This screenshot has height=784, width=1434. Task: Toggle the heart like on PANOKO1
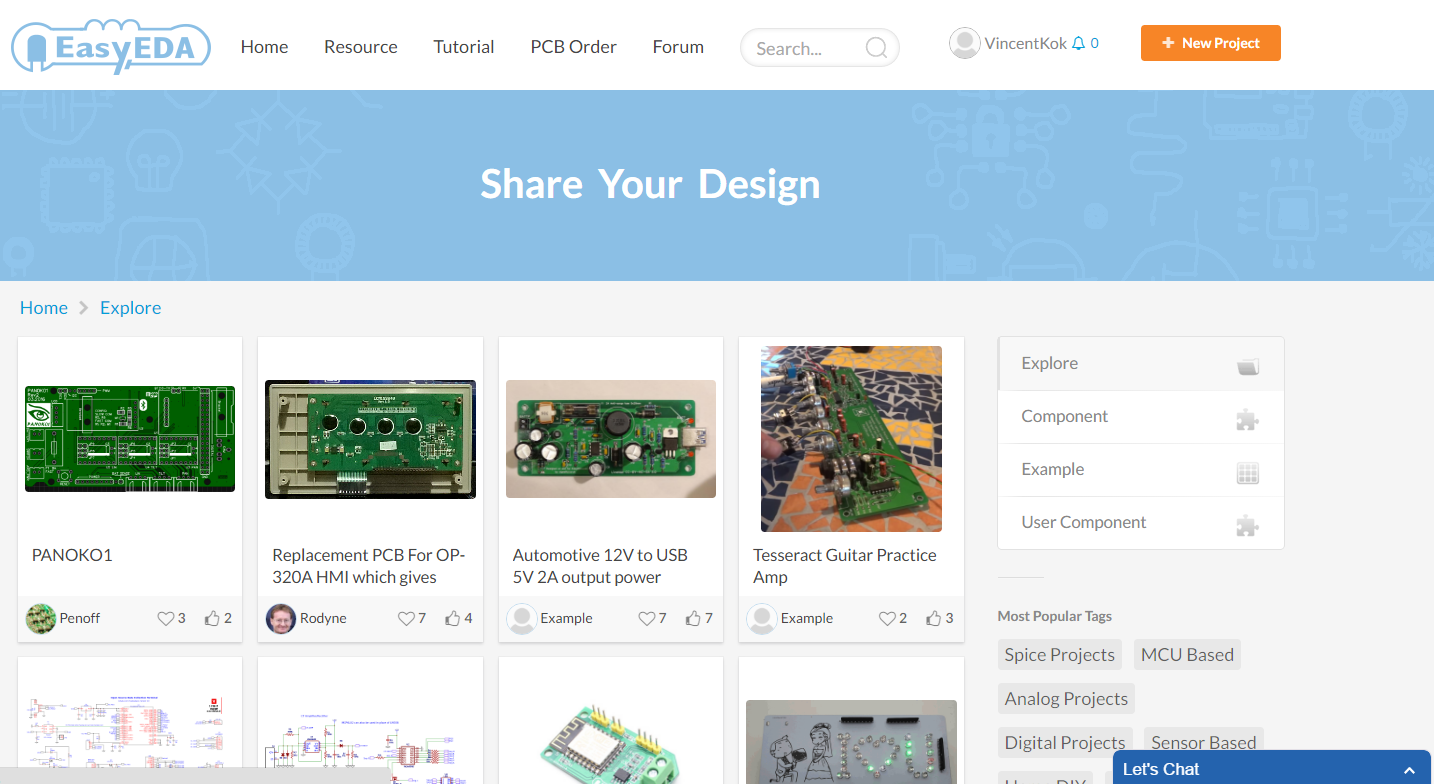click(x=165, y=618)
